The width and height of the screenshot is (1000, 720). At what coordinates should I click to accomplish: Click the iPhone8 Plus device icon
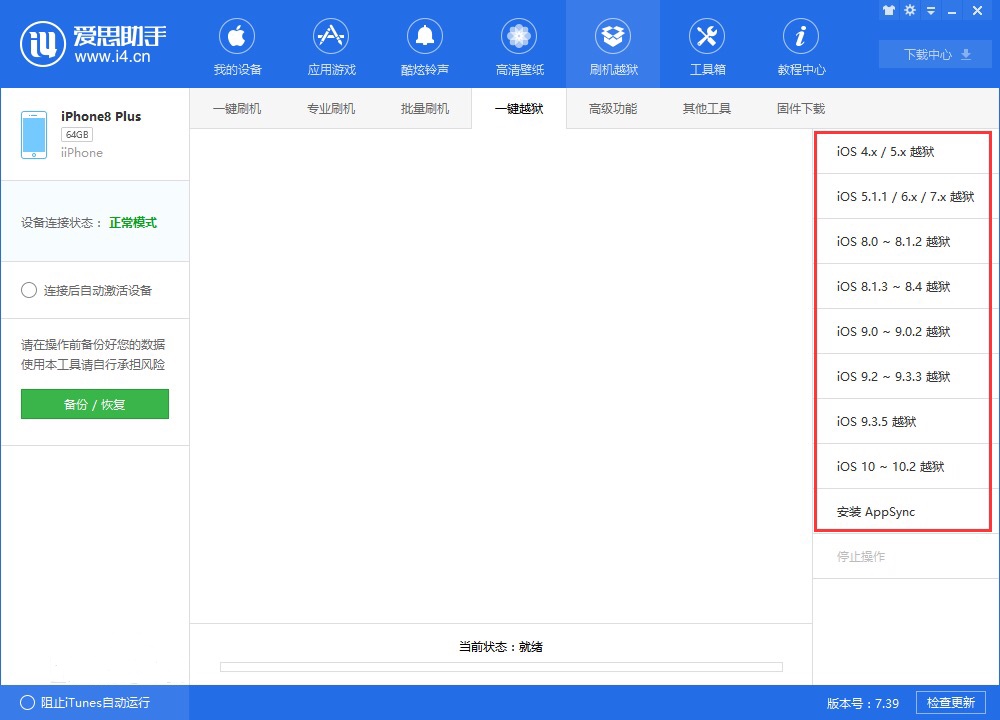coord(34,135)
